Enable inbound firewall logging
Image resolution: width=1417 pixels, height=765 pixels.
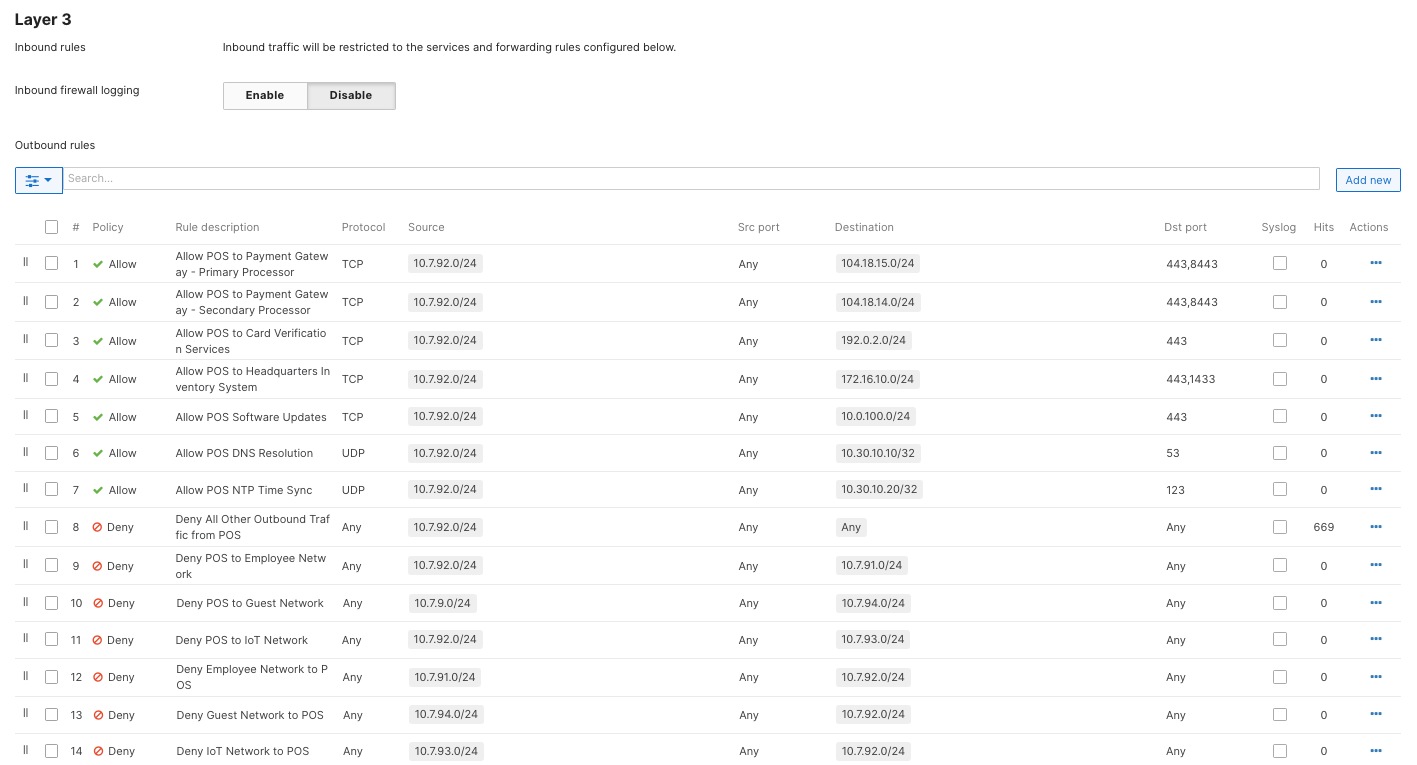[x=264, y=95]
